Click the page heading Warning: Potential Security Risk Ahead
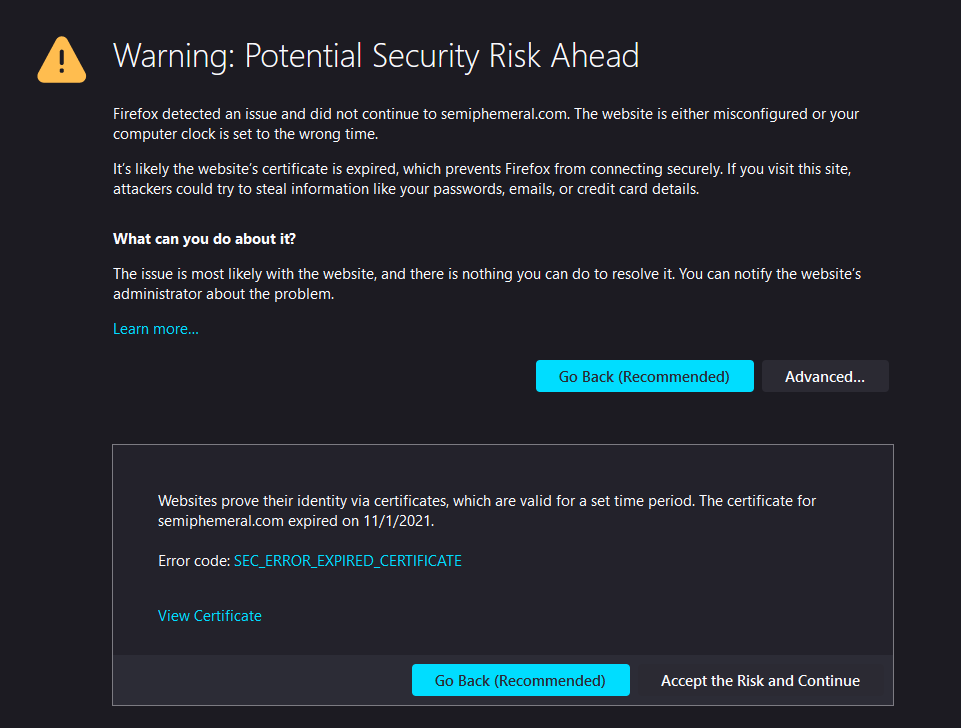The width and height of the screenshot is (961, 728). coord(377,56)
